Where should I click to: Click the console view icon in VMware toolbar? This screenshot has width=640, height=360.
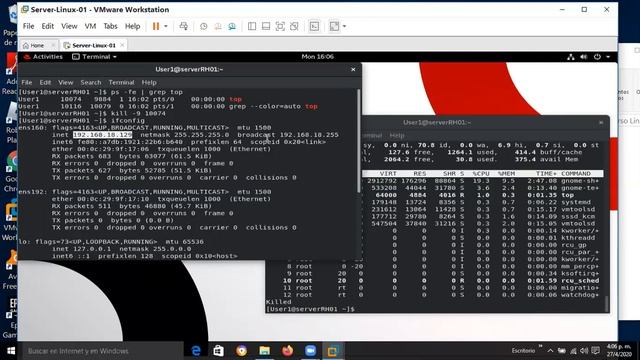click(x=314, y=26)
